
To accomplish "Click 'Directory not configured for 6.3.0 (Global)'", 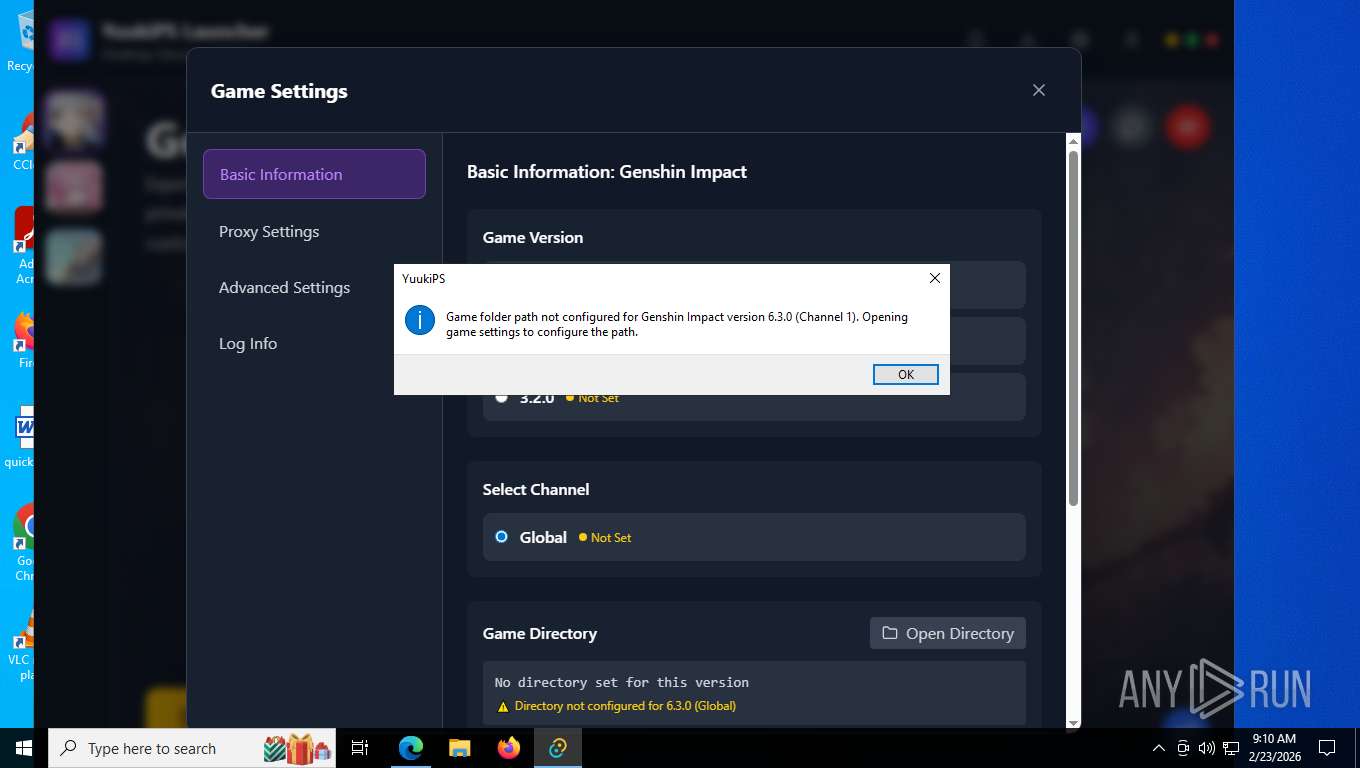I will point(625,706).
